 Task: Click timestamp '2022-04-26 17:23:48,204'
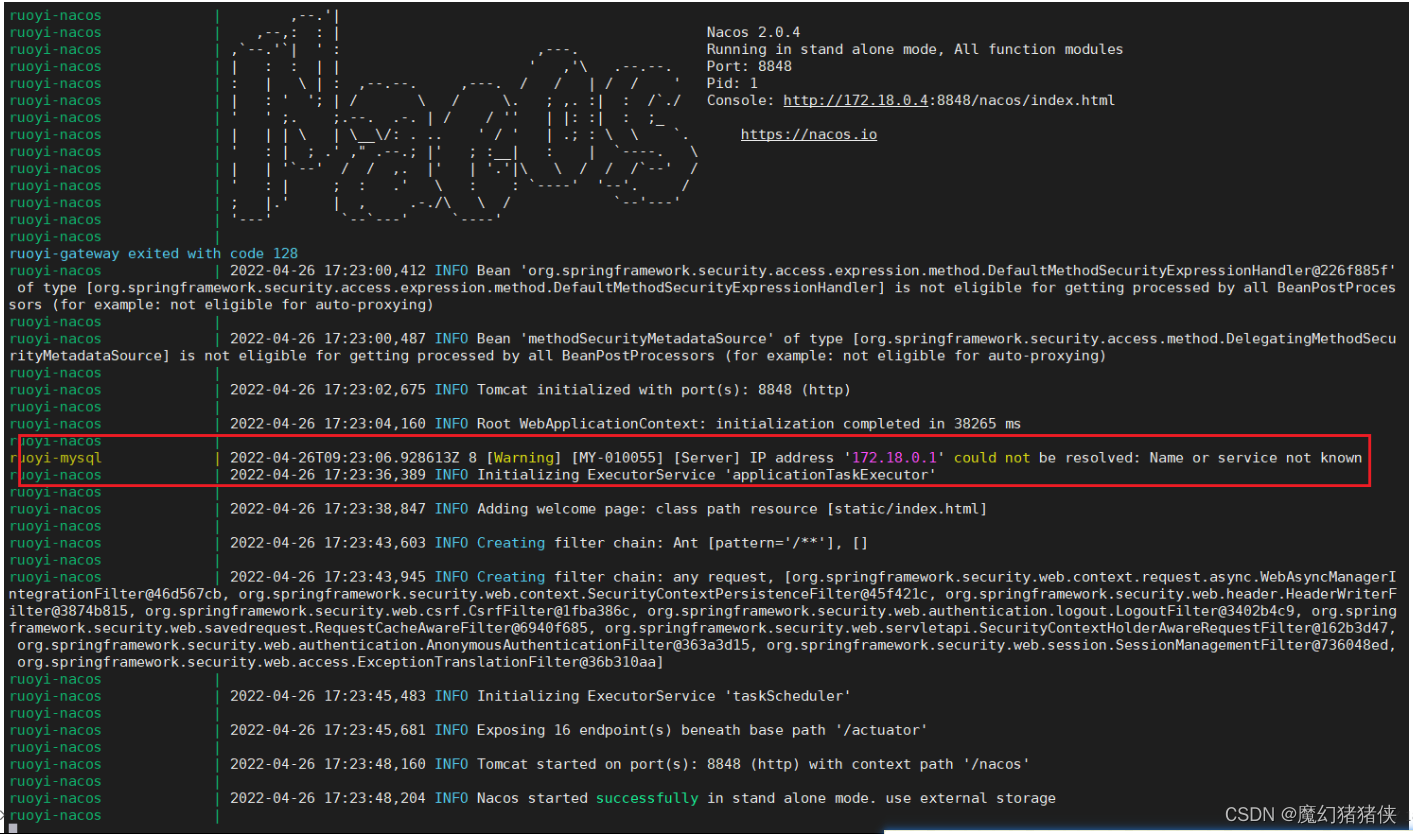click(328, 798)
